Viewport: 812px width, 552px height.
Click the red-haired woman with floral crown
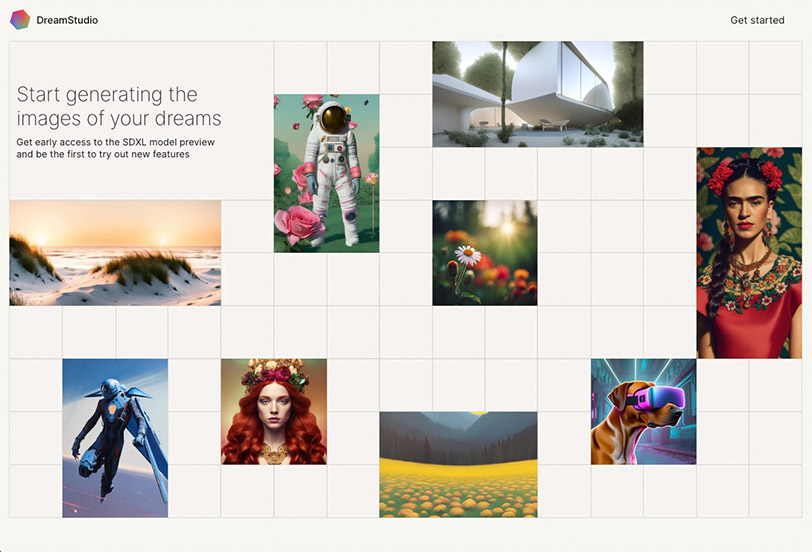pos(274,412)
